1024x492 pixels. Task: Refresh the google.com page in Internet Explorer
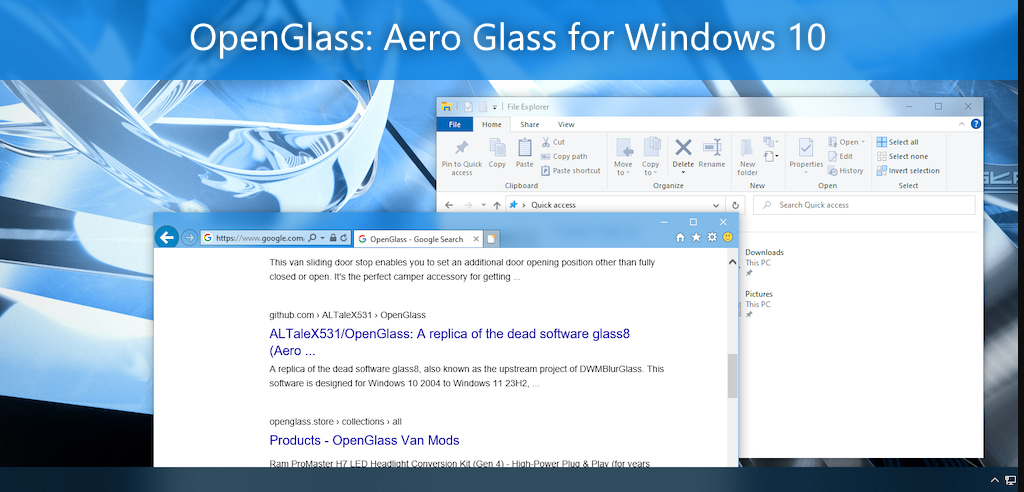(x=344, y=238)
